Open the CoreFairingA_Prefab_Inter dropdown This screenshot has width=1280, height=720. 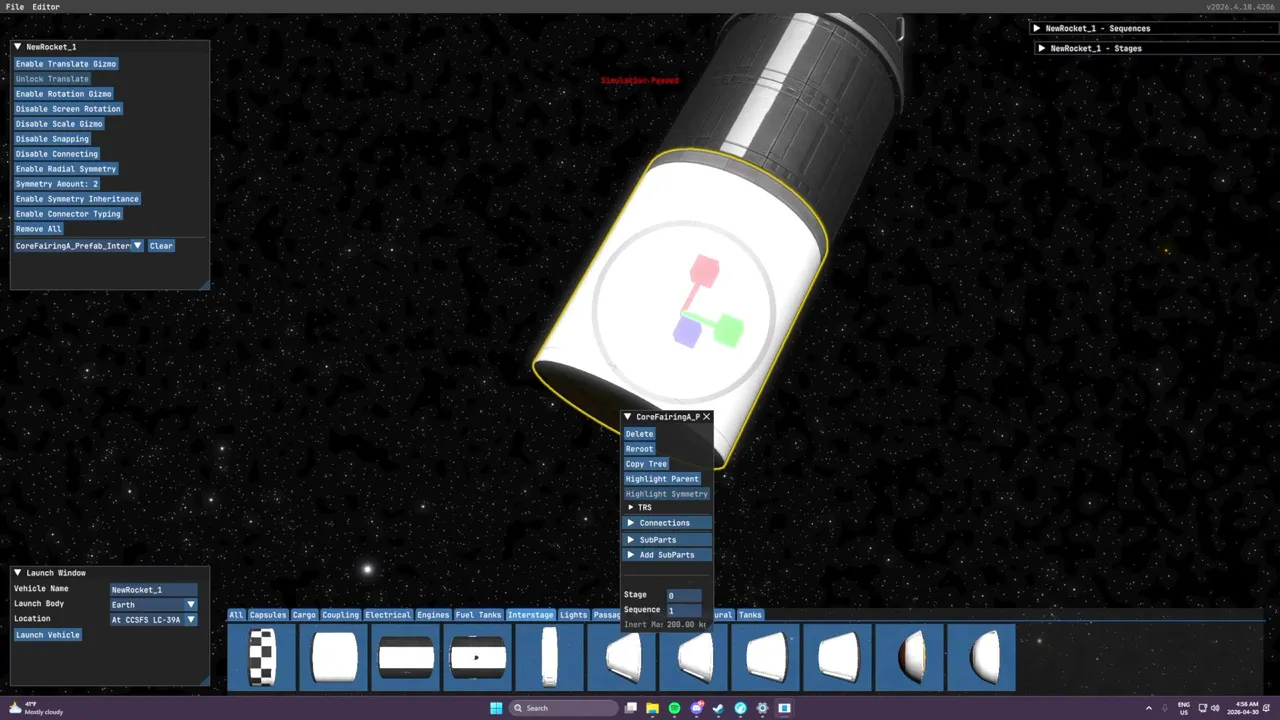(x=79, y=246)
